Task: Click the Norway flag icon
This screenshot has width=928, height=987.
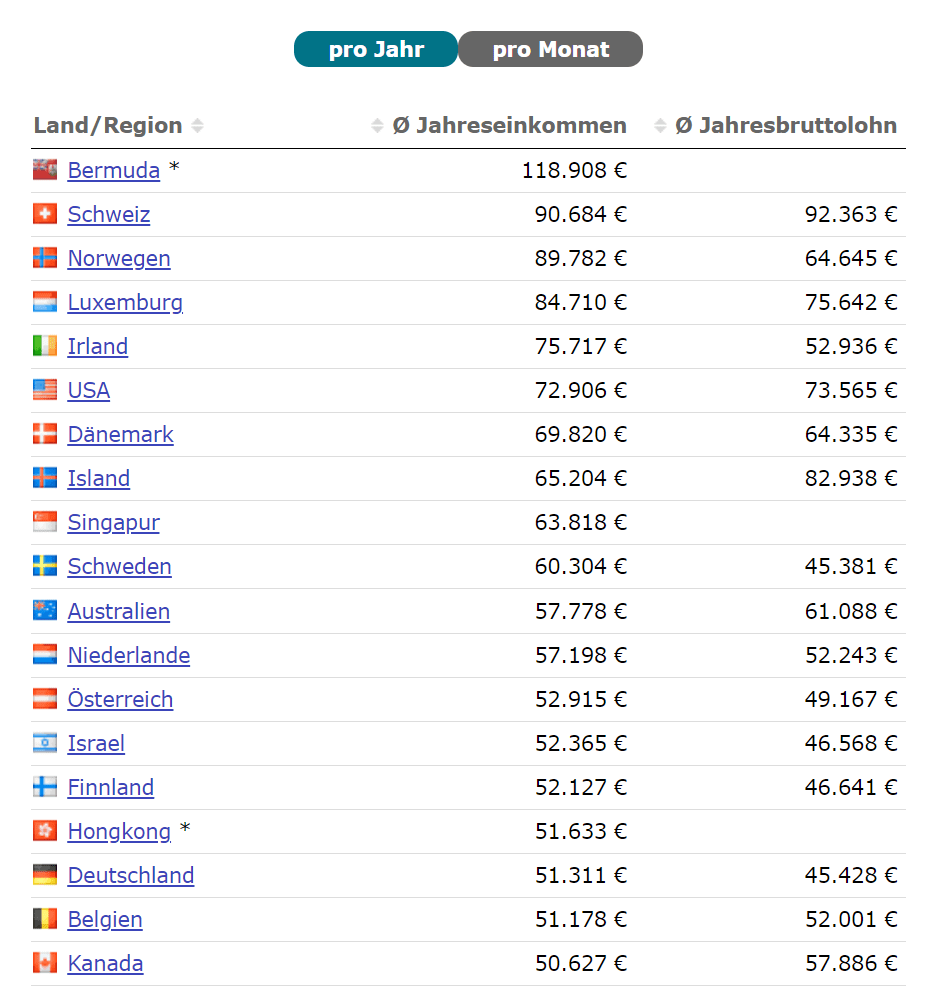Action: click(x=45, y=258)
